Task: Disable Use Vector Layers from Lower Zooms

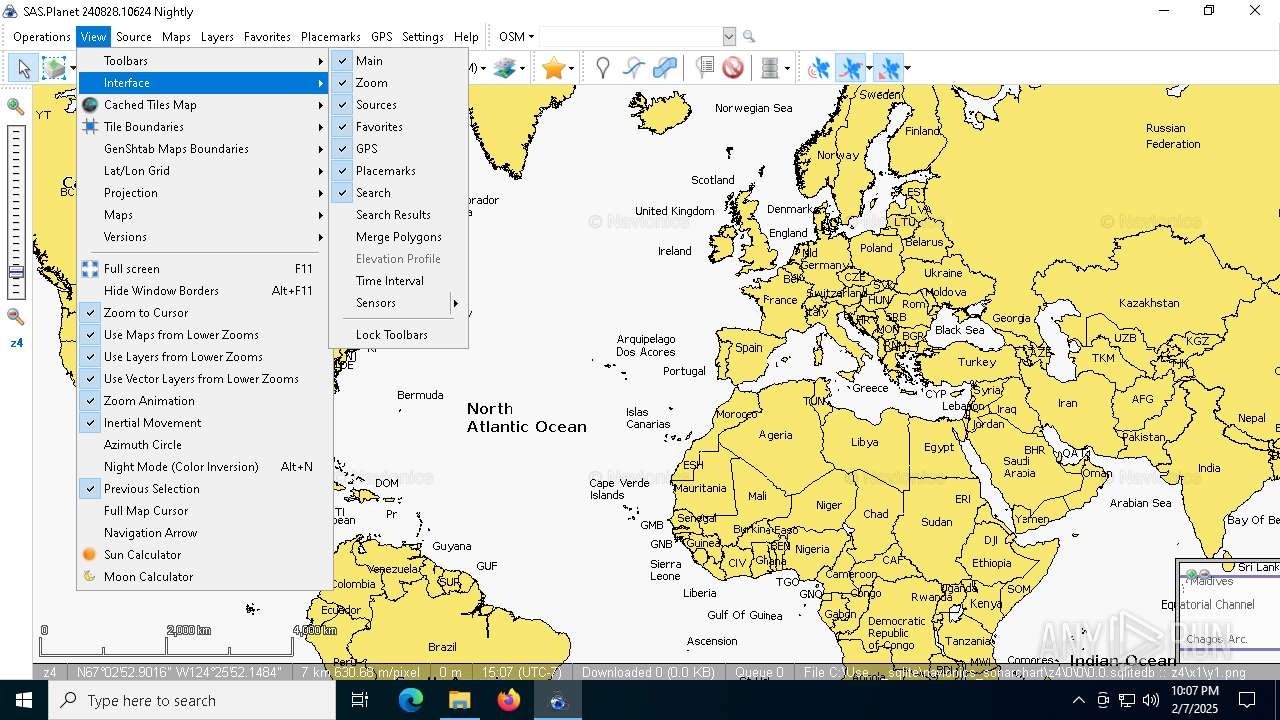Action: pyautogui.click(x=204, y=379)
